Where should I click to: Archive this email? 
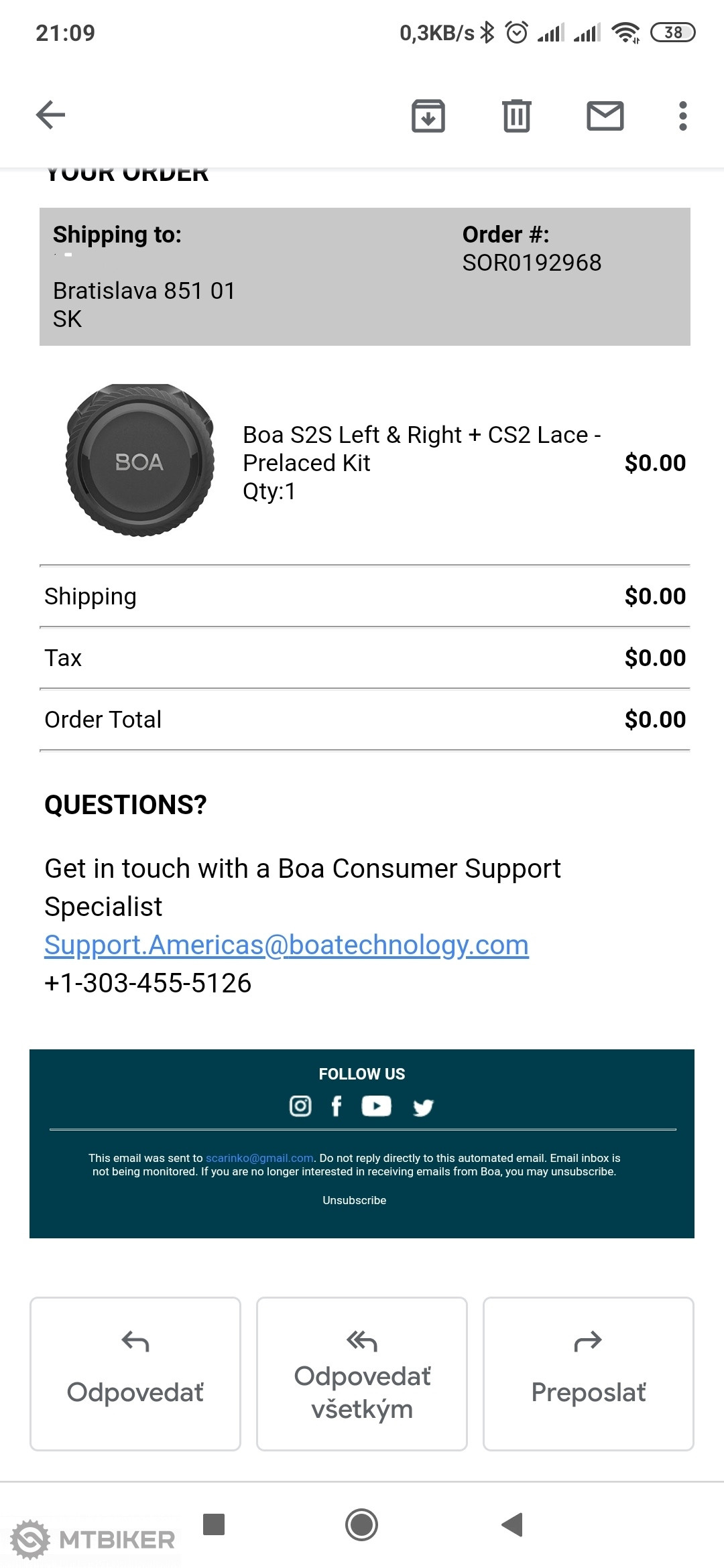428,116
